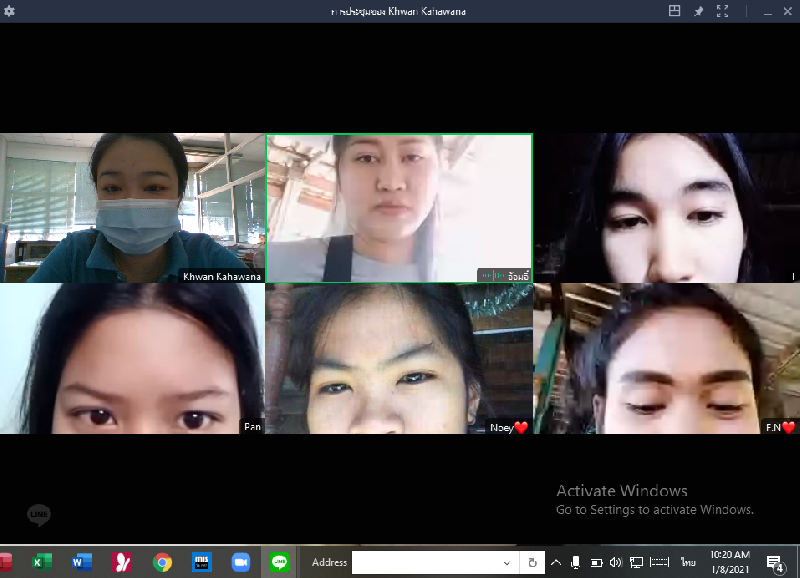Switch the call grid layout view
Screen dimensions: 800x578
(x=675, y=11)
